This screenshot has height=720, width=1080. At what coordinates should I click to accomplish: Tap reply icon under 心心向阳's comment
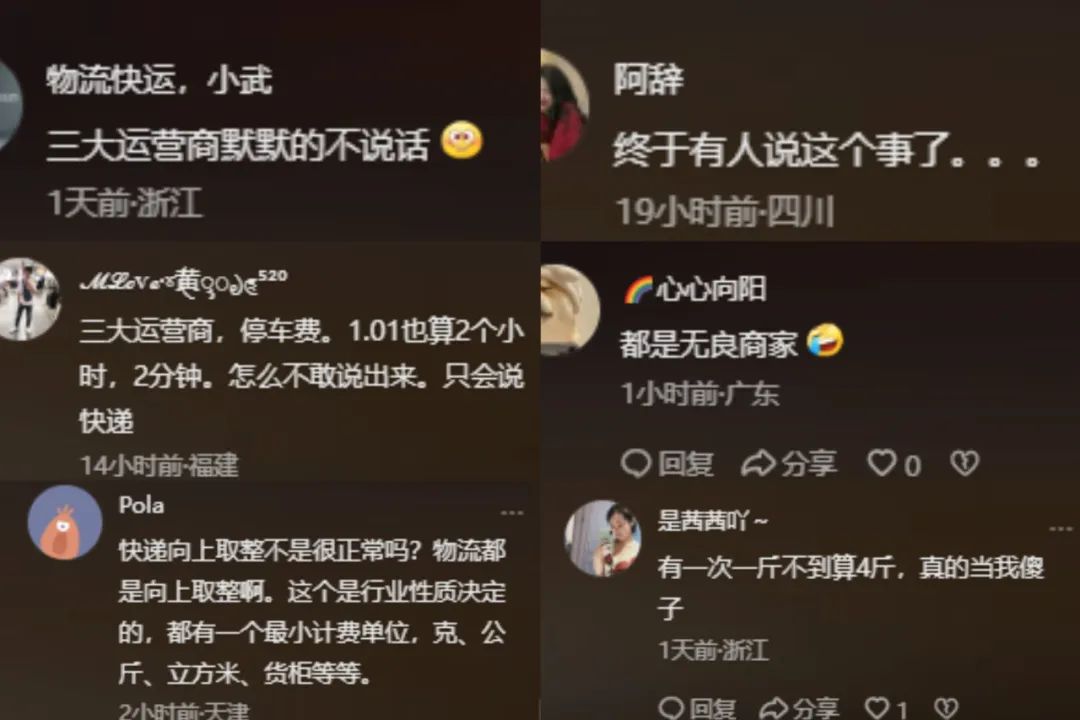click(635, 463)
